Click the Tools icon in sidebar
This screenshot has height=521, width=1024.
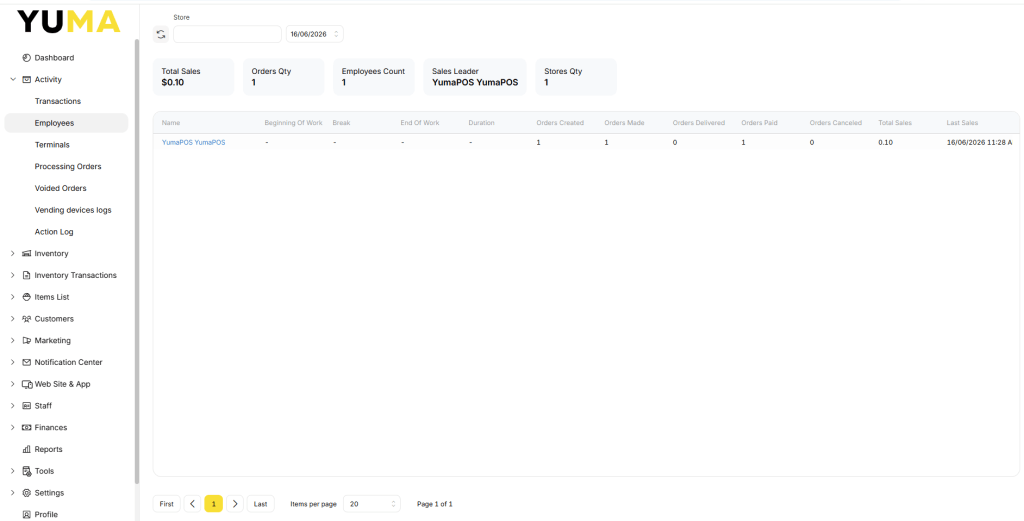click(27, 471)
